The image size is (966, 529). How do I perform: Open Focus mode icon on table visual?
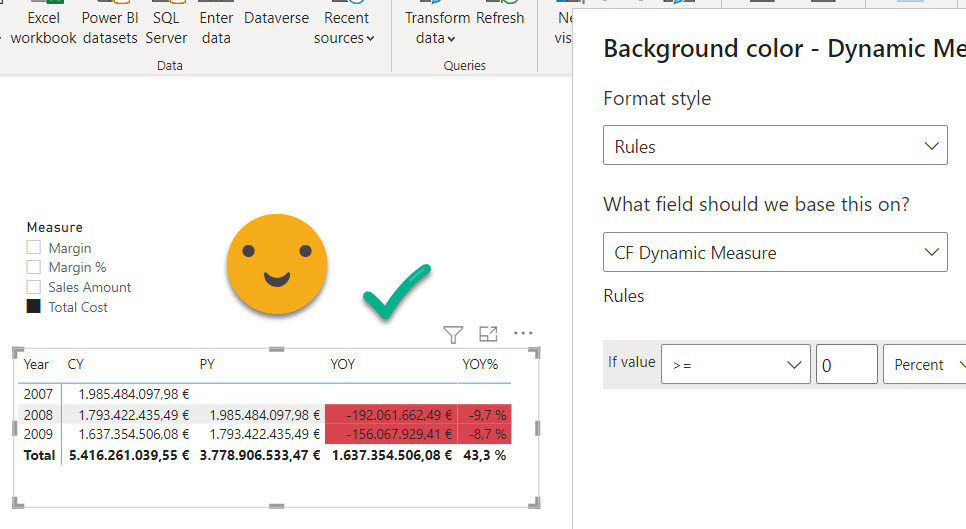tap(488, 334)
